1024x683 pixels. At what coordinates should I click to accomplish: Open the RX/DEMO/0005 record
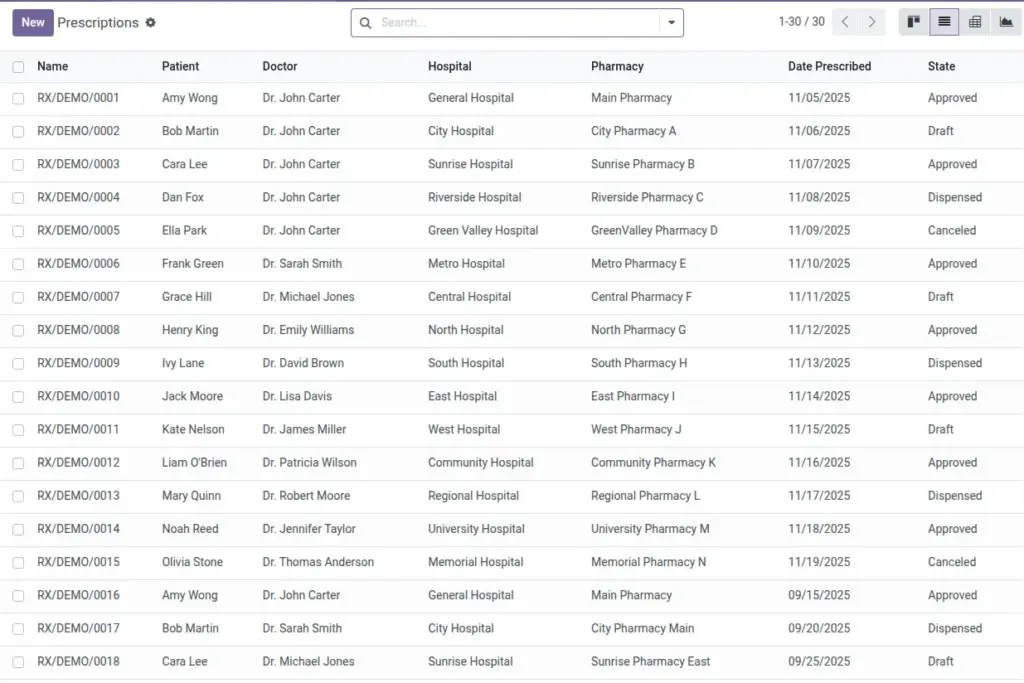click(x=78, y=230)
